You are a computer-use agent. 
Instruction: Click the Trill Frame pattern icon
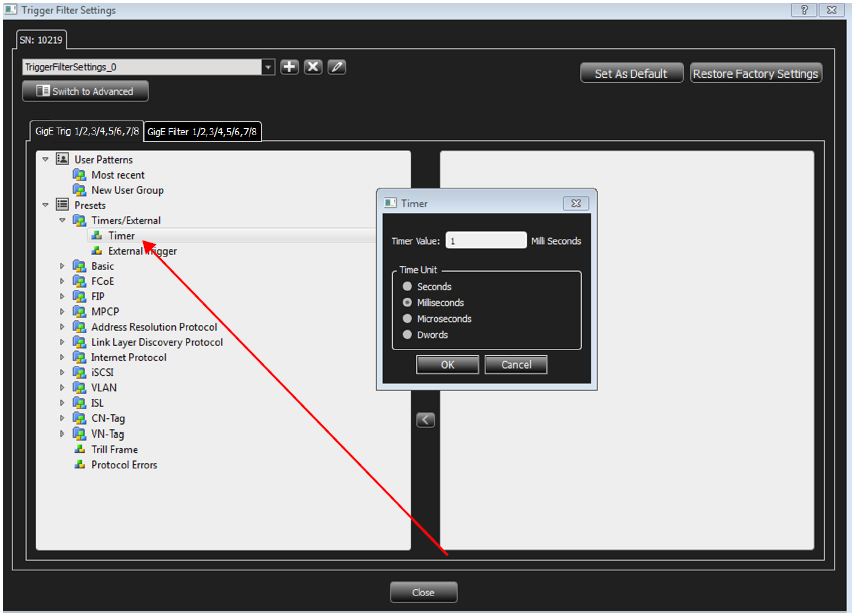pyautogui.click(x=80, y=450)
